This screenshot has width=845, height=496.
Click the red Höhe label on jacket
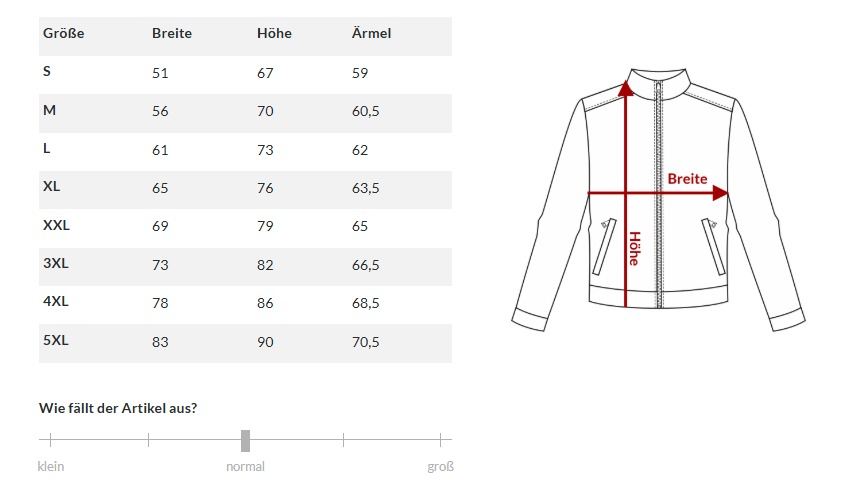[634, 249]
